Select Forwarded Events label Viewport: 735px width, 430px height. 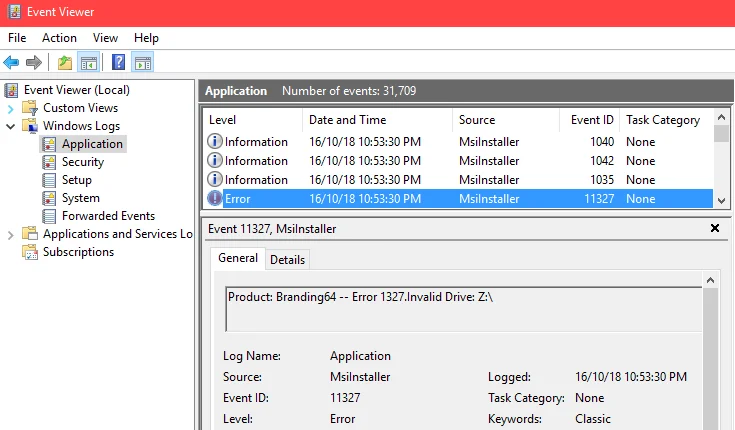108,216
